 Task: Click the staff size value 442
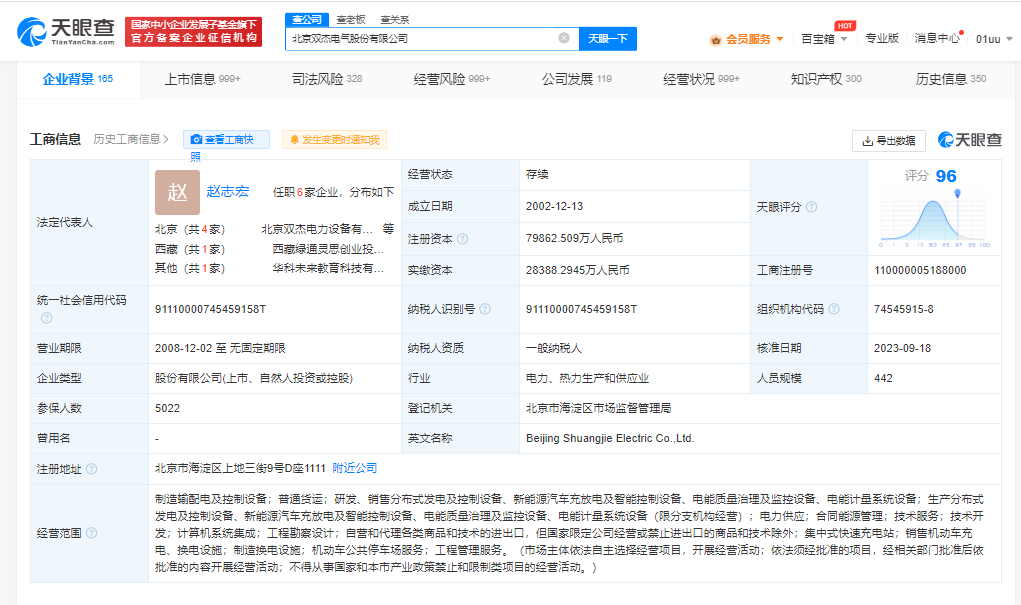coord(884,378)
